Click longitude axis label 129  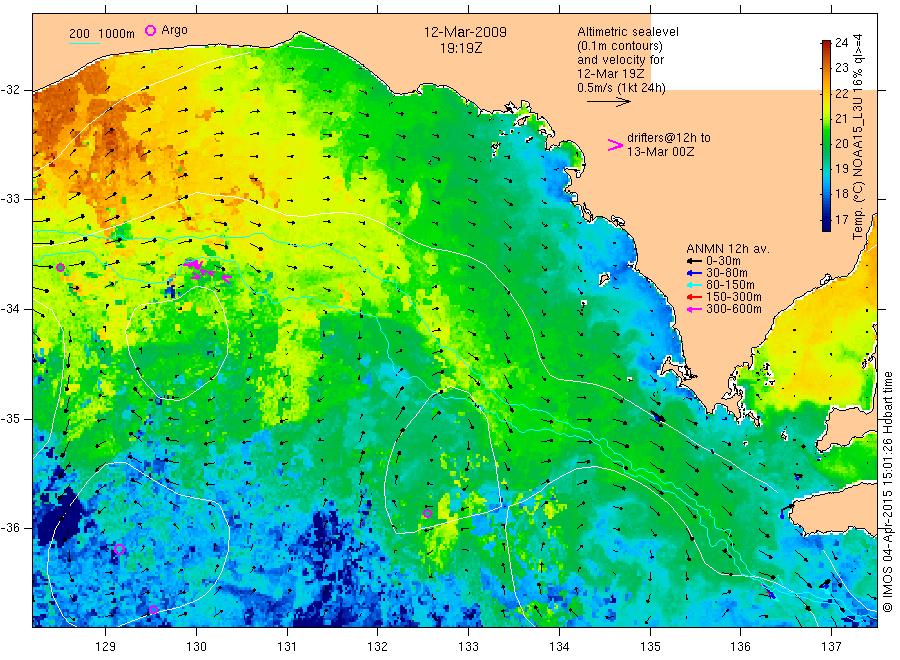[106, 647]
